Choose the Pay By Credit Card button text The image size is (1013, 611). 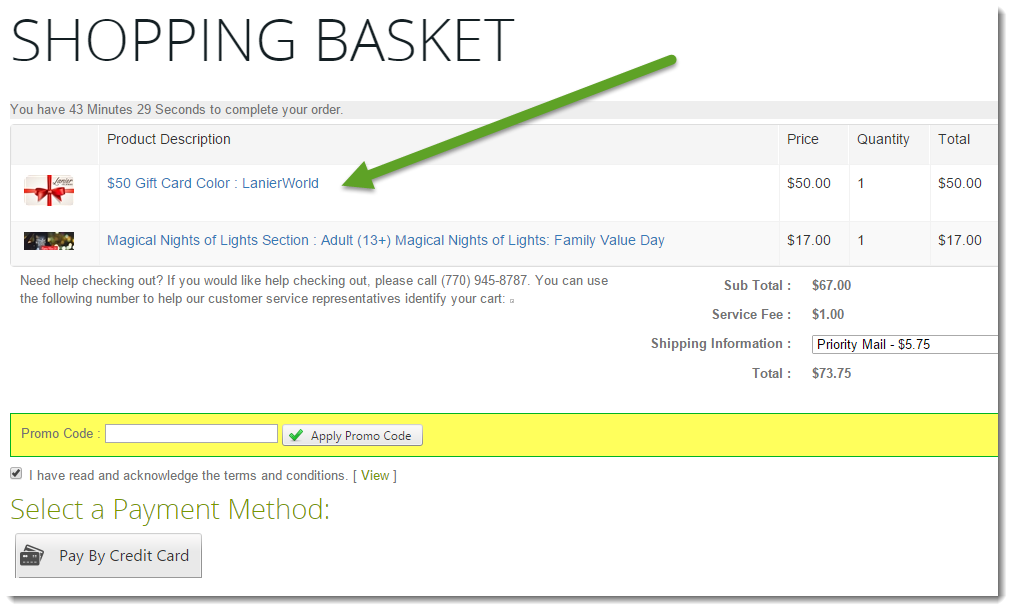(123, 556)
